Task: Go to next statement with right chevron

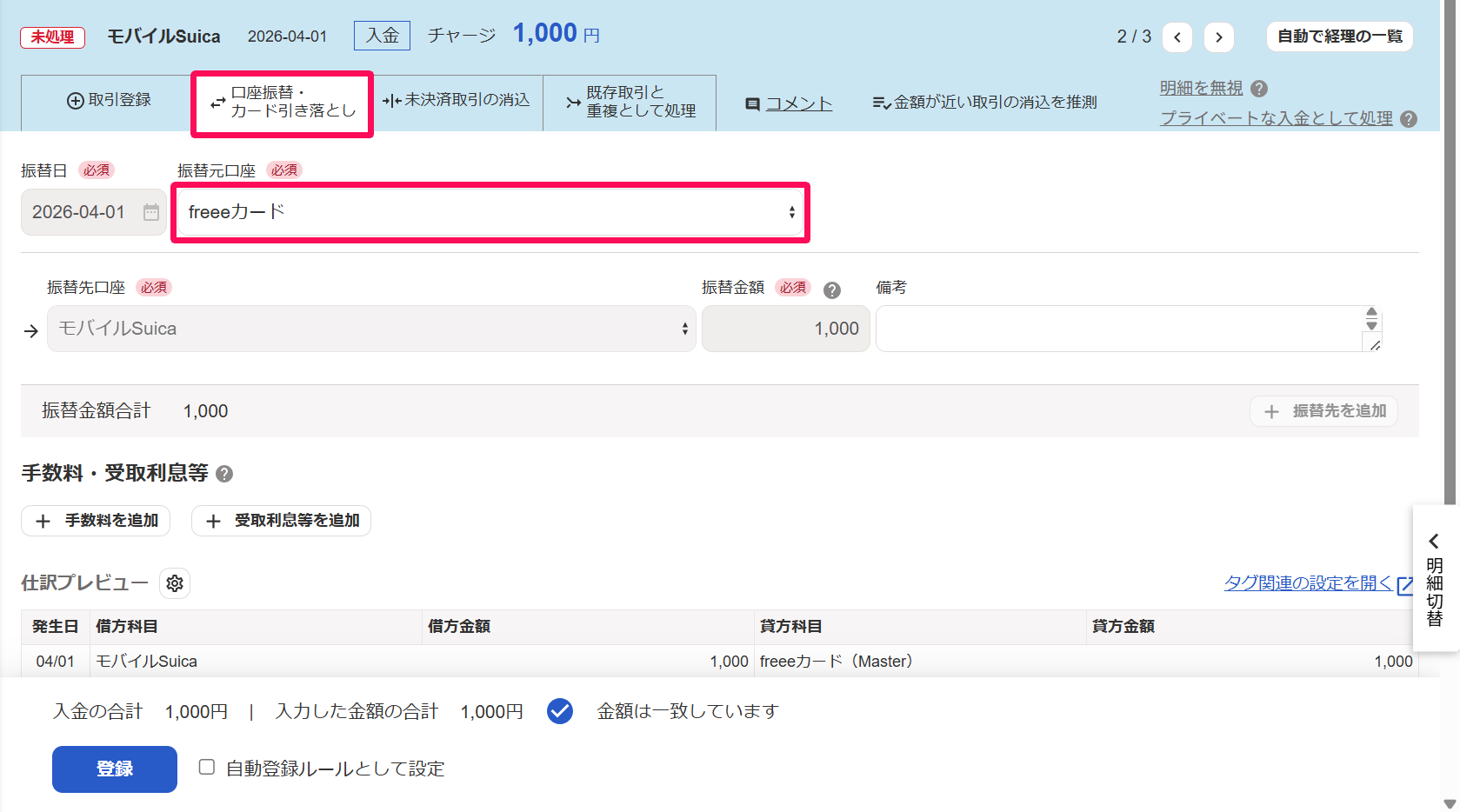Action: [1219, 37]
